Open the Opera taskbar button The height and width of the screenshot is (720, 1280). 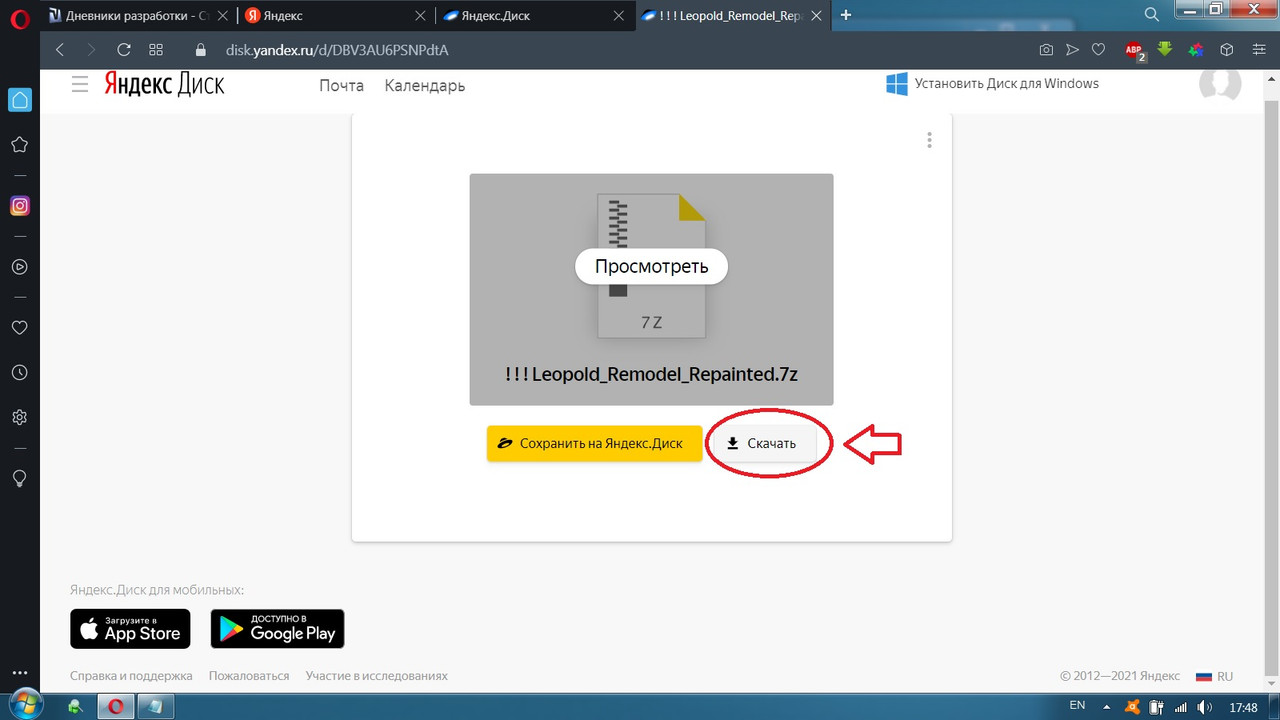tap(116, 707)
